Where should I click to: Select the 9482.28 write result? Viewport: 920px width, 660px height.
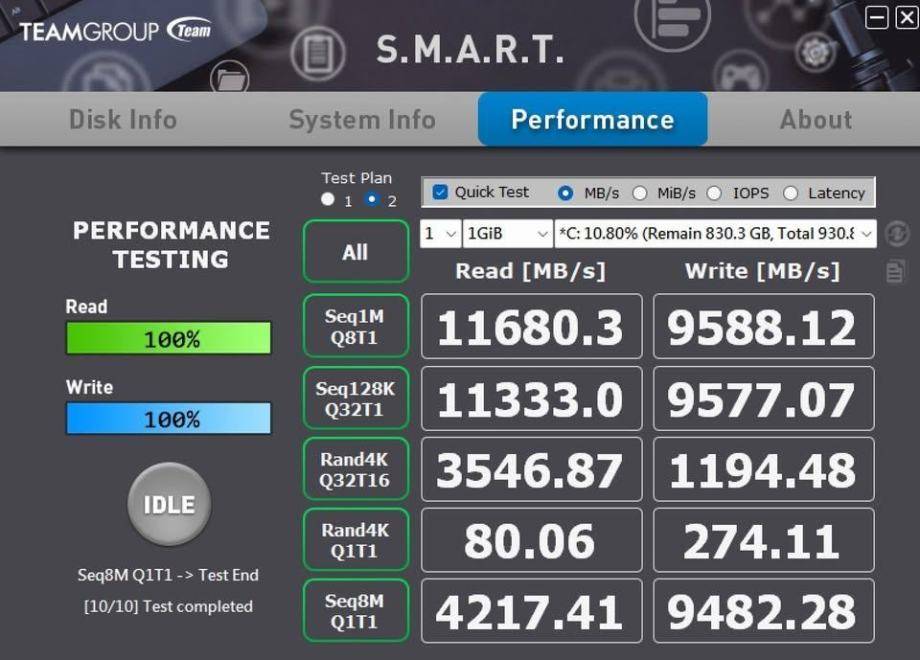click(x=763, y=611)
